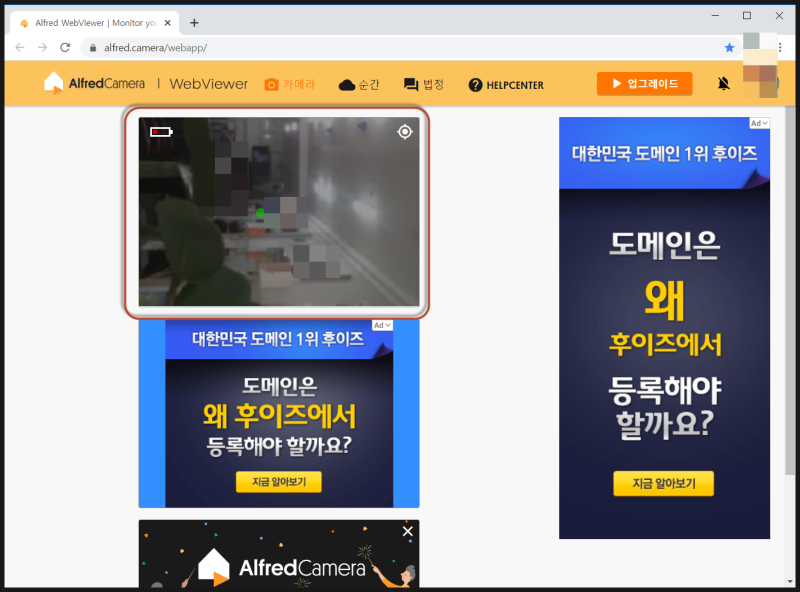Go forward in browser history
Image resolution: width=800 pixels, height=592 pixels.
pos(42,47)
